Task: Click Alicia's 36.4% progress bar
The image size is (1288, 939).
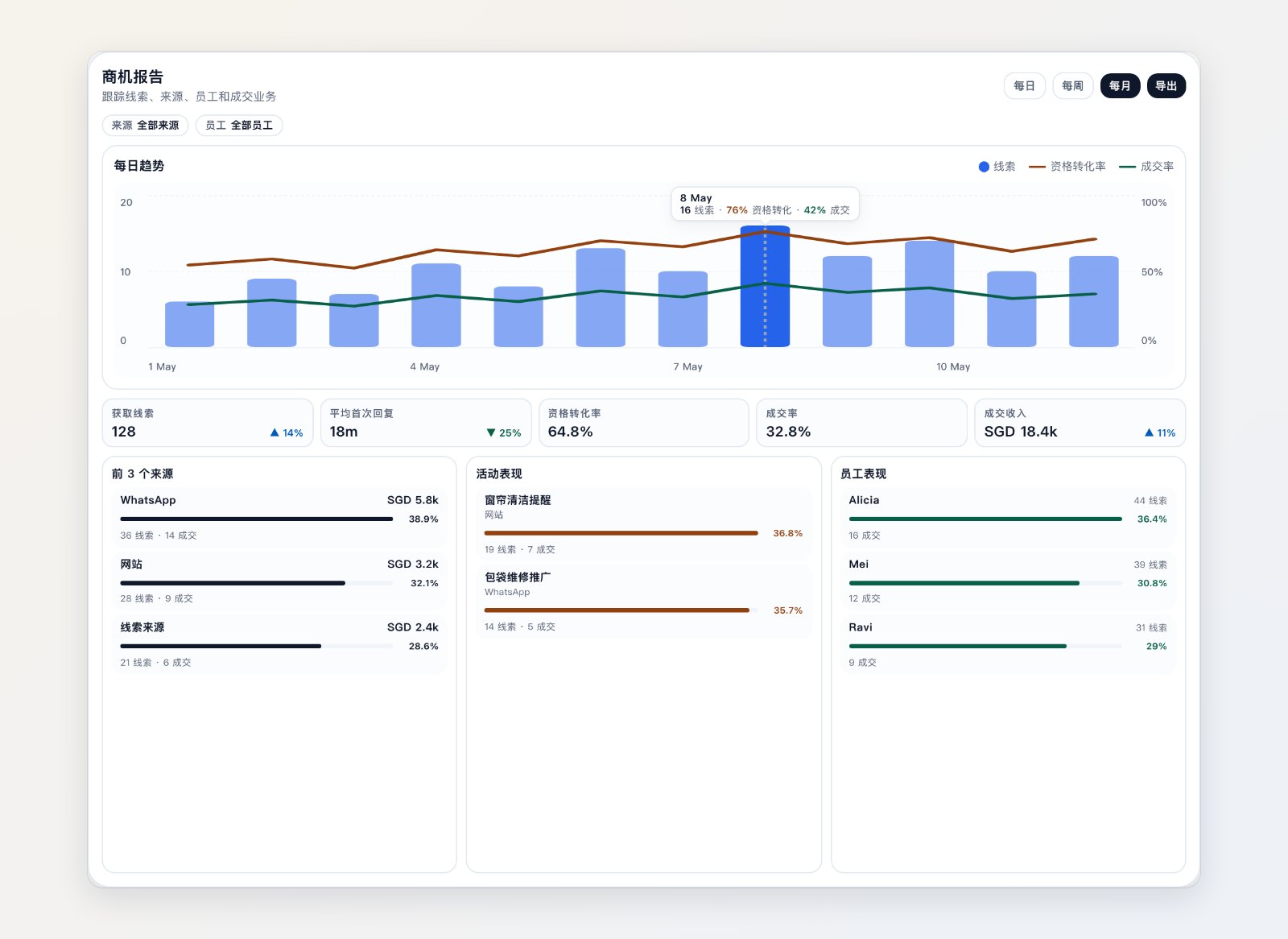Action: pyautogui.click(x=985, y=519)
